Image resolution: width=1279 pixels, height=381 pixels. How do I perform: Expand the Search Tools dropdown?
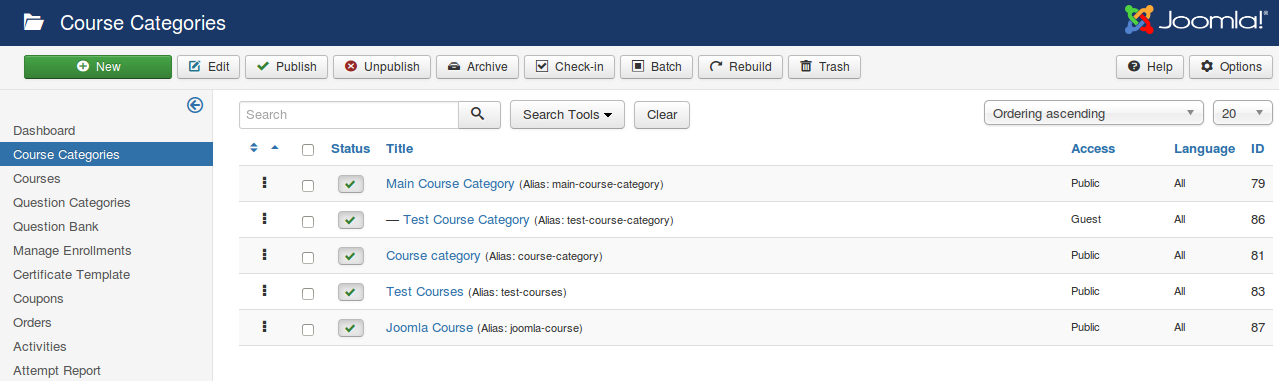(567, 115)
